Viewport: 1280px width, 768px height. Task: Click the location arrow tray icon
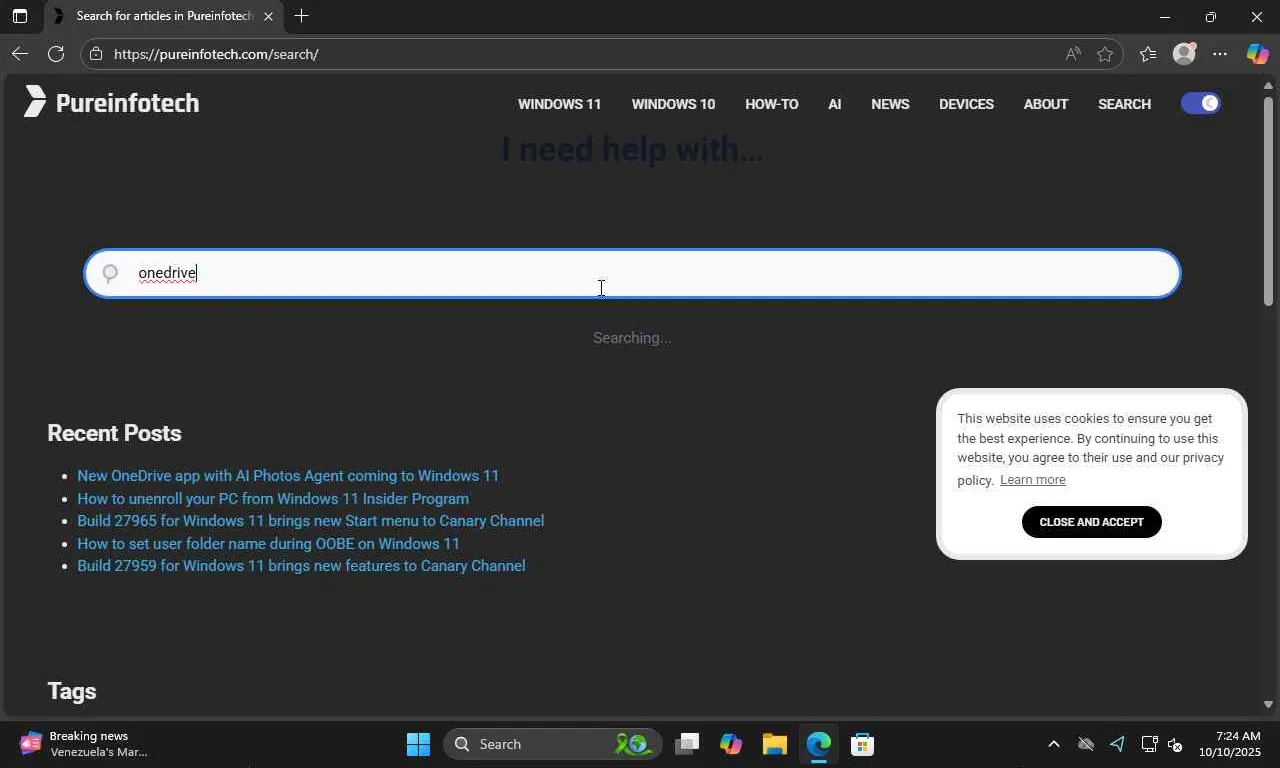(1117, 744)
